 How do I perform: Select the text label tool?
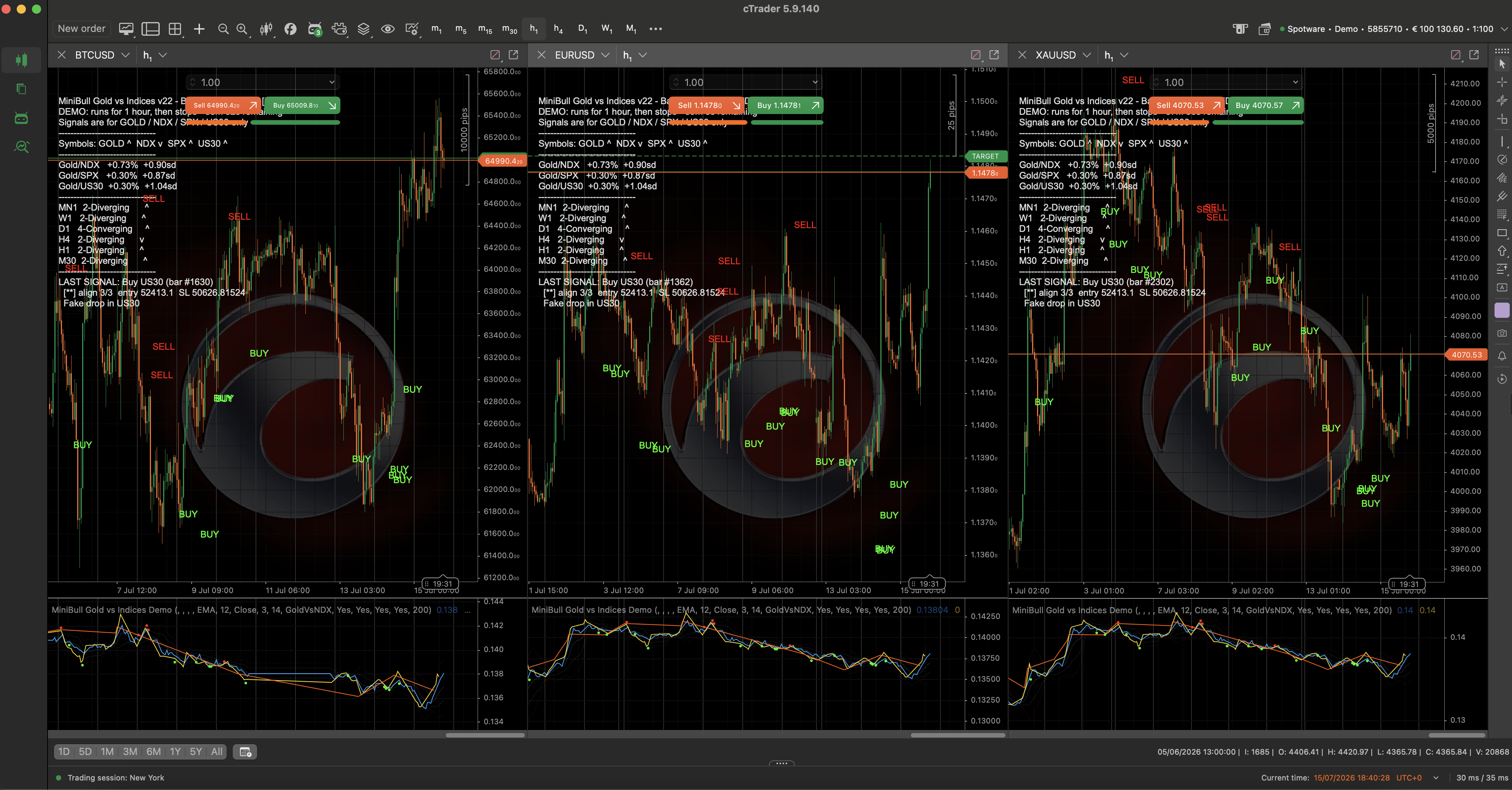[1501, 287]
